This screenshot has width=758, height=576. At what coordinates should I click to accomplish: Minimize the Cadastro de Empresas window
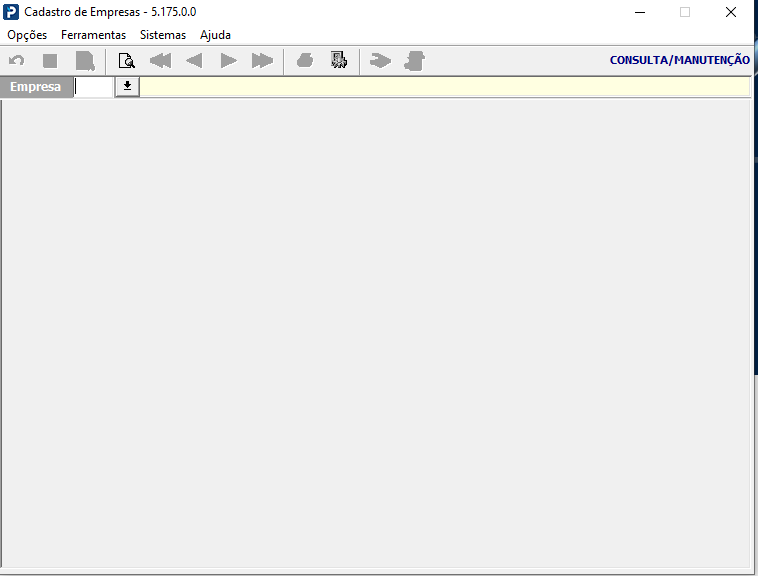(x=640, y=12)
